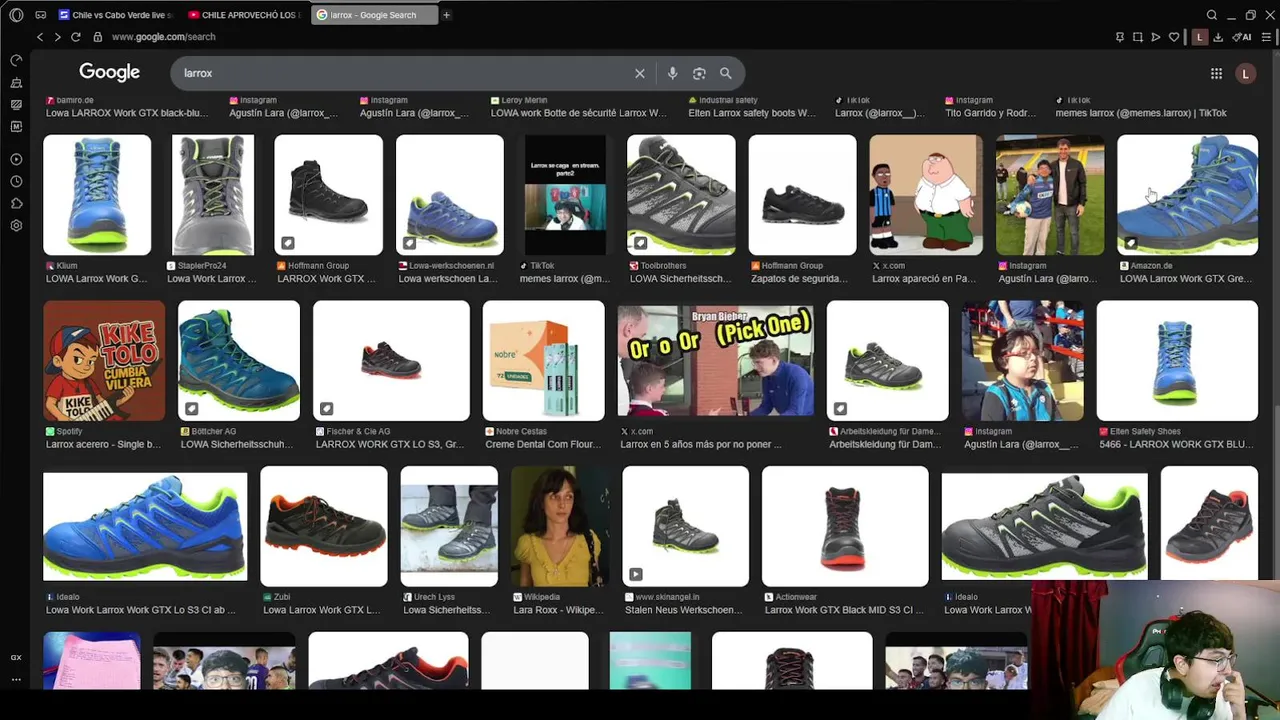Open Hoffmann Group Zapatos de seguridad image
Screen dimensions: 1280x720
(x=802, y=195)
